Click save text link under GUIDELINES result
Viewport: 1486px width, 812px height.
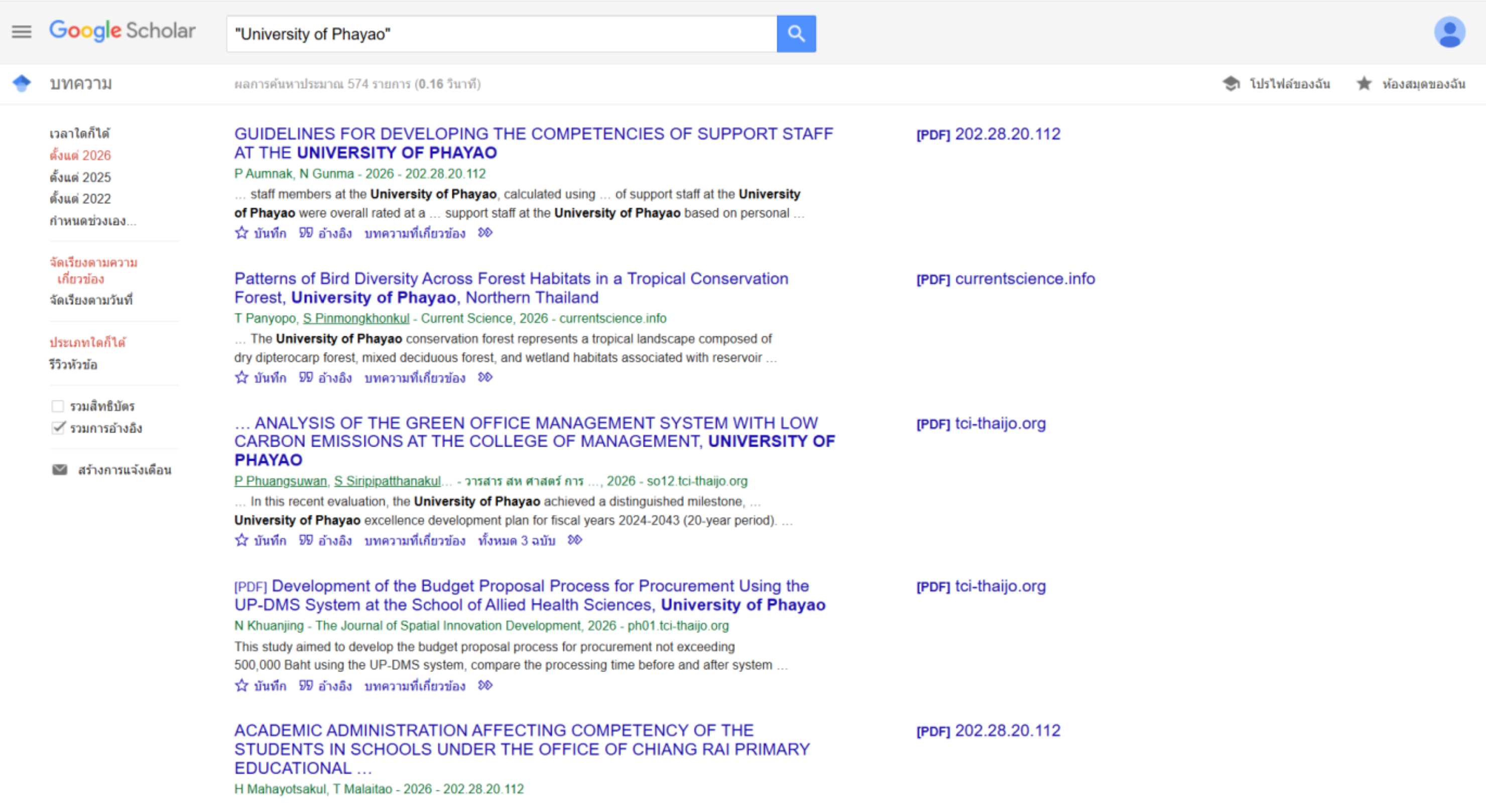(x=270, y=233)
